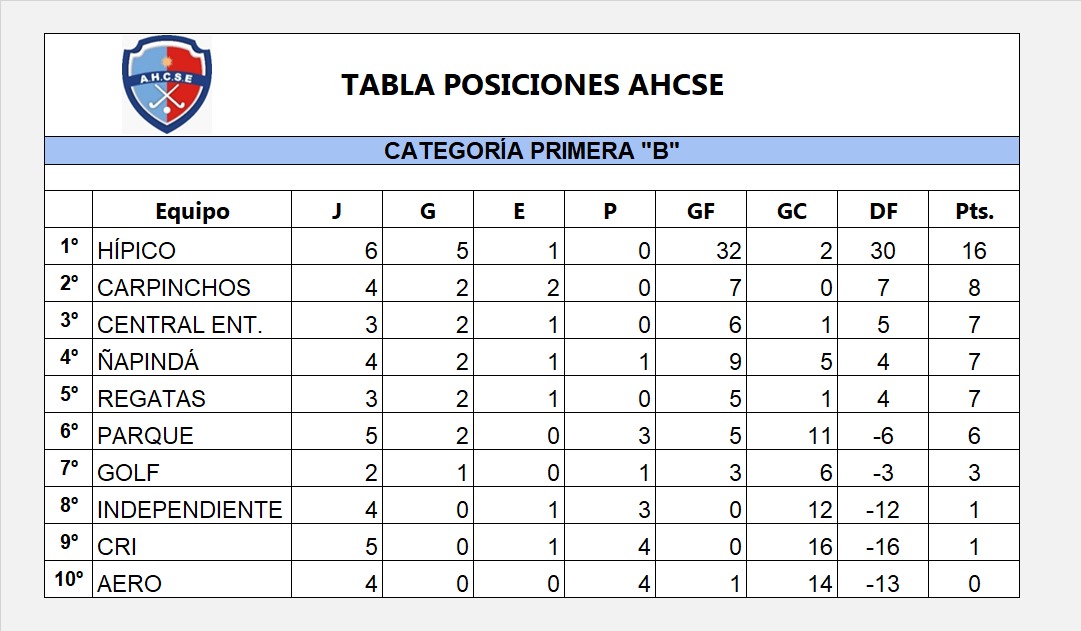Select the CARPINCHOS team cell
Viewport: 1081px width, 631px height.
[174, 287]
